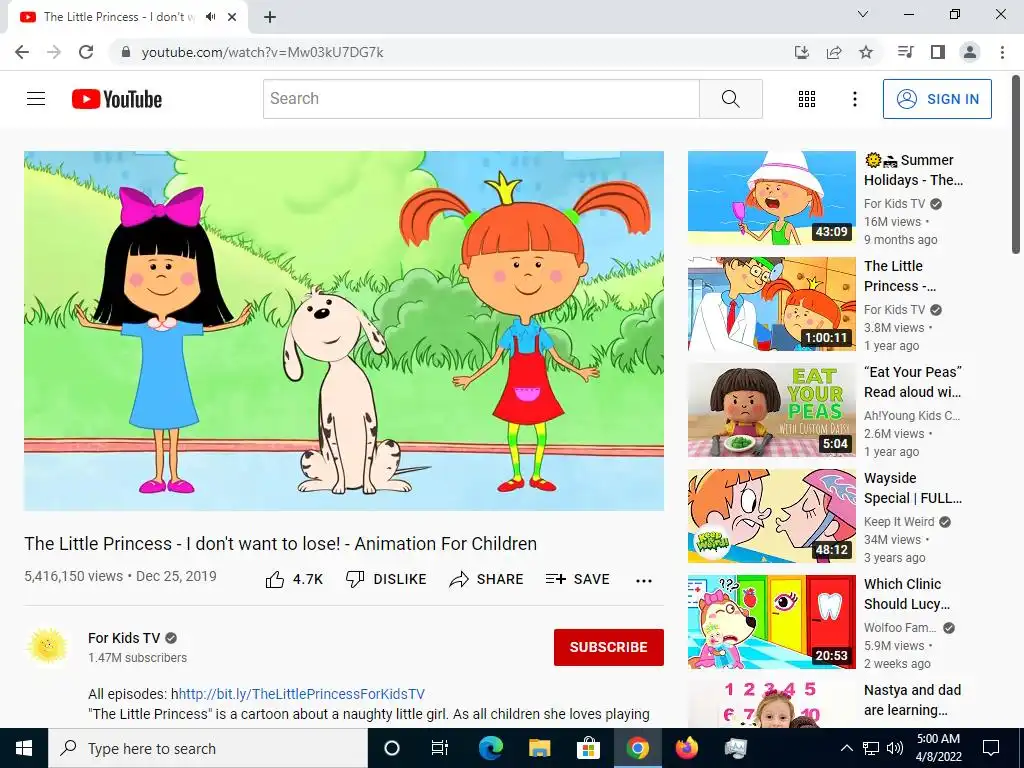This screenshot has height=768, width=1024.
Task: Click the Ah!Young Kids channel name
Action: [912, 415]
